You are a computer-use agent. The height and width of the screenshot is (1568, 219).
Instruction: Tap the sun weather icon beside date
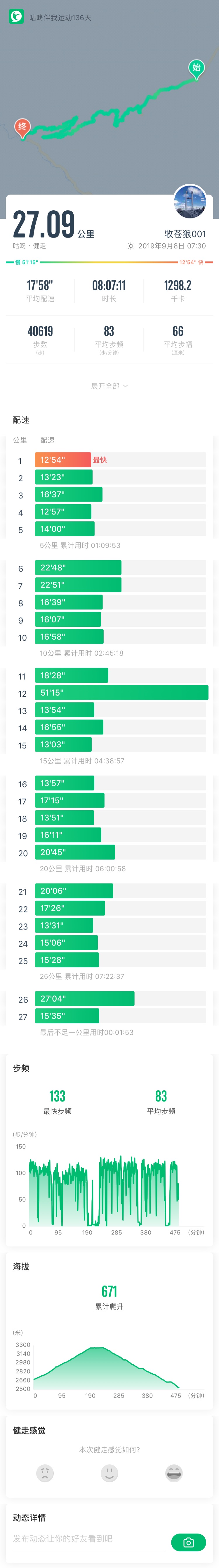click(x=131, y=246)
